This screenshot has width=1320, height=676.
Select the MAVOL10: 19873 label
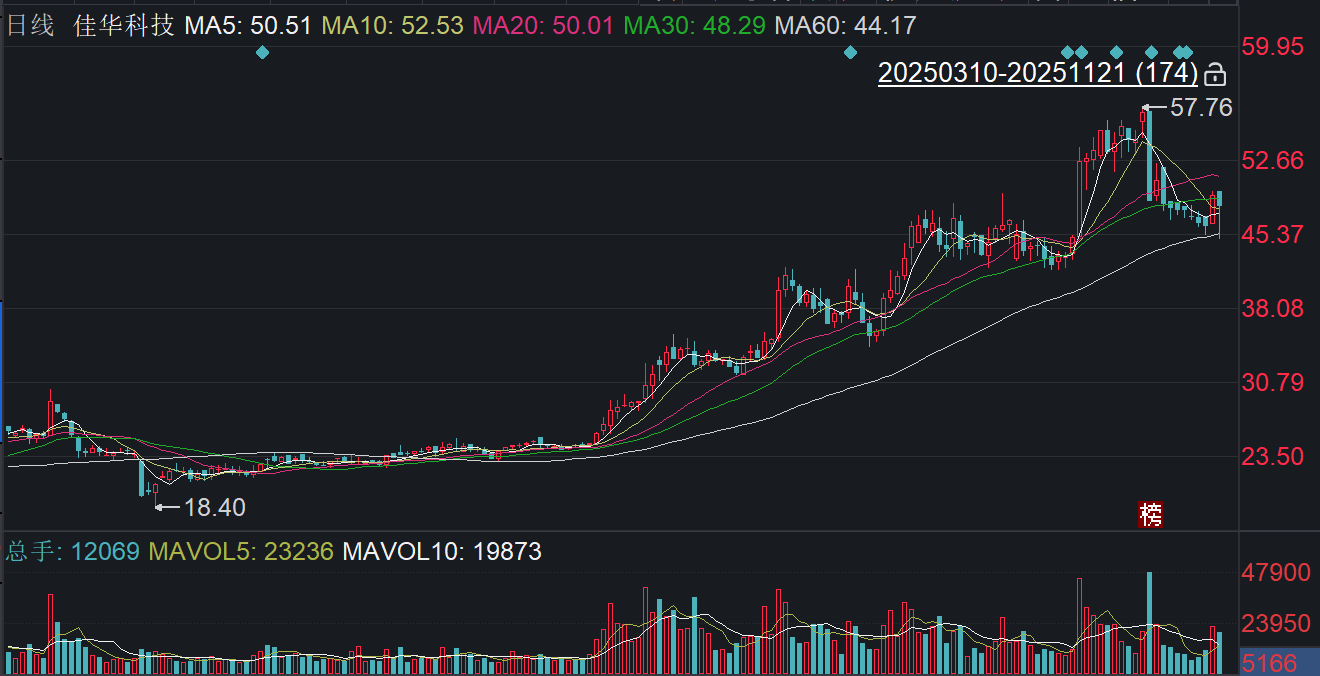(441, 551)
